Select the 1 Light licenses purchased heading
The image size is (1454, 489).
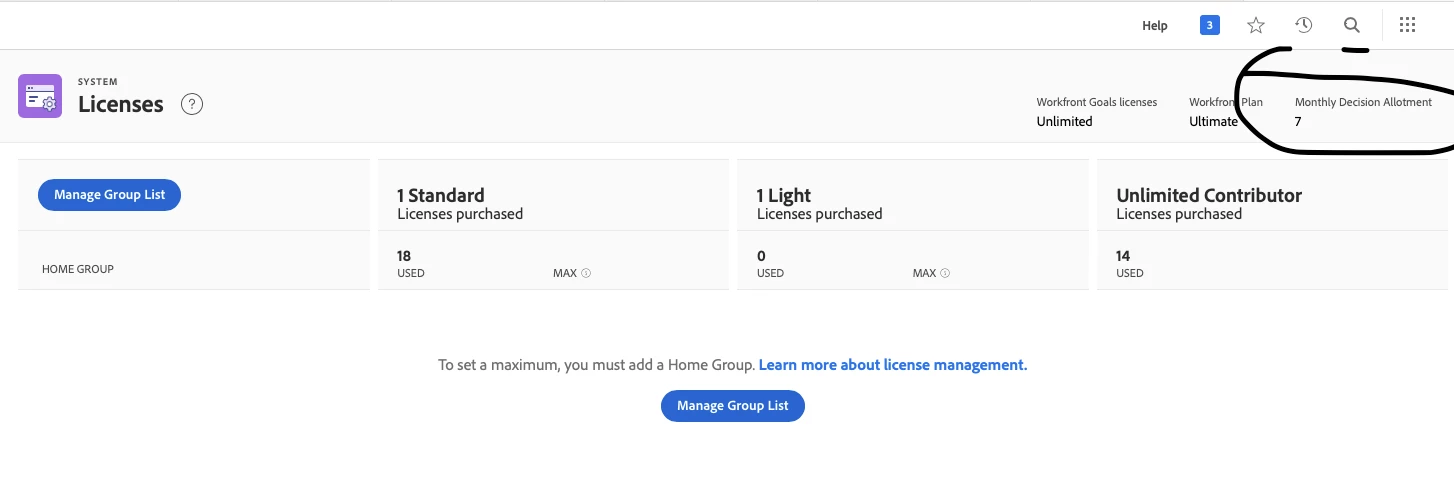coord(784,195)
